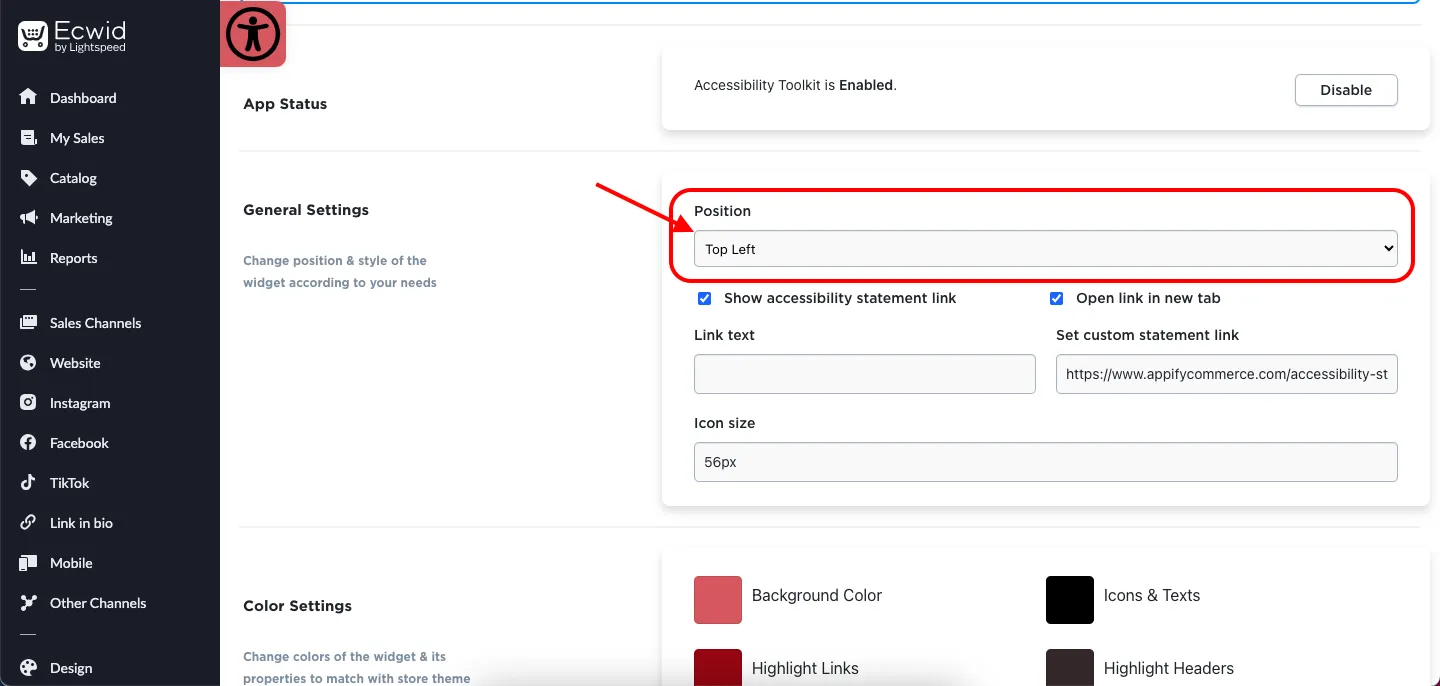
Task: Navigate to Marketing
Action: point(81,218)
